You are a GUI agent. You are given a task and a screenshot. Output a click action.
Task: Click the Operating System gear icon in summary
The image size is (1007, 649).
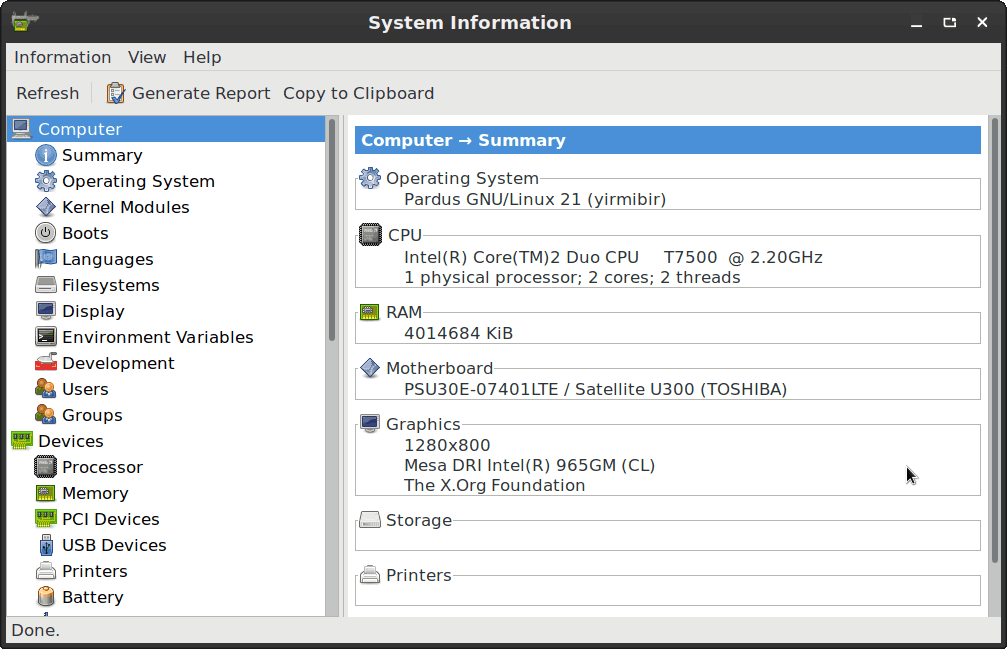tap(369, 178)
